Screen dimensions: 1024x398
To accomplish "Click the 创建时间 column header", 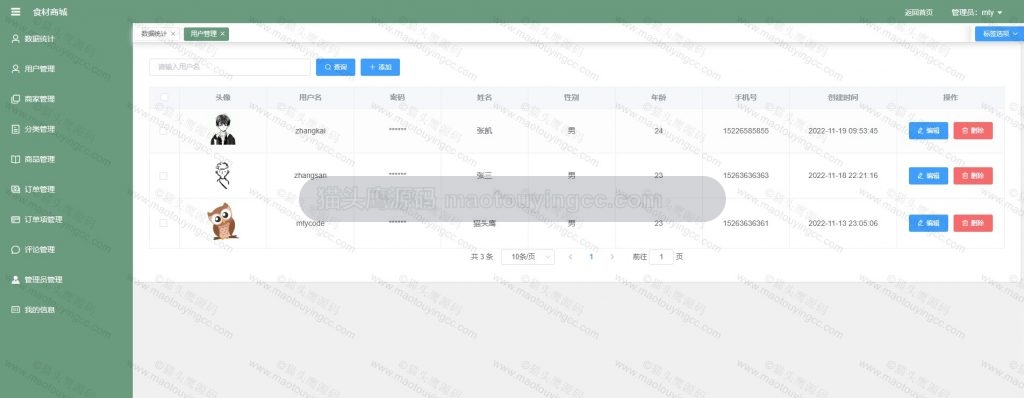I will [842, 97].
